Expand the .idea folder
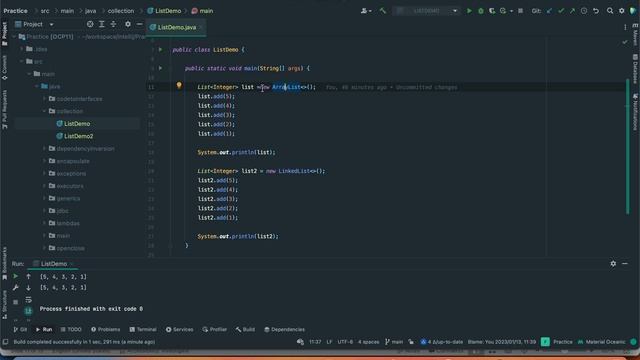The height and width of the screenshot is (360, 640). (22, 49)
